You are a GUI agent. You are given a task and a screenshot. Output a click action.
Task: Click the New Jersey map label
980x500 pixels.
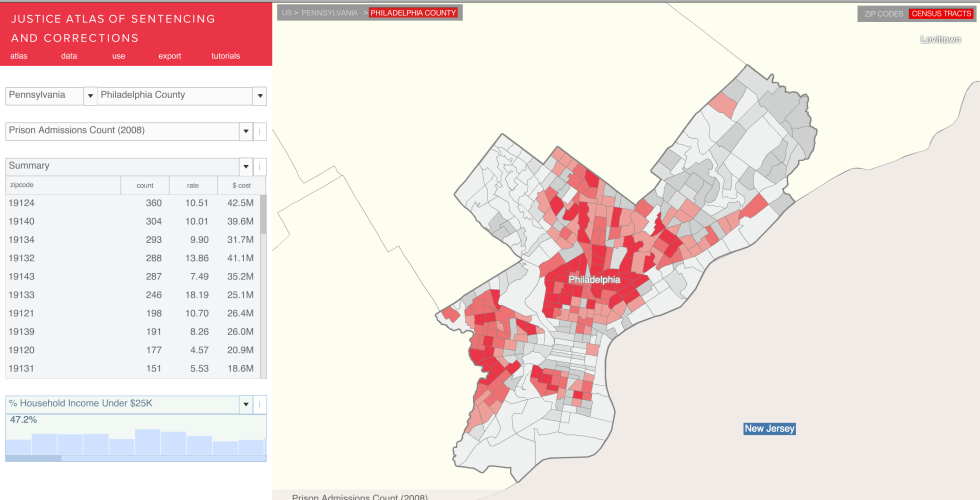pyautogui.click(x=769, y=429)
